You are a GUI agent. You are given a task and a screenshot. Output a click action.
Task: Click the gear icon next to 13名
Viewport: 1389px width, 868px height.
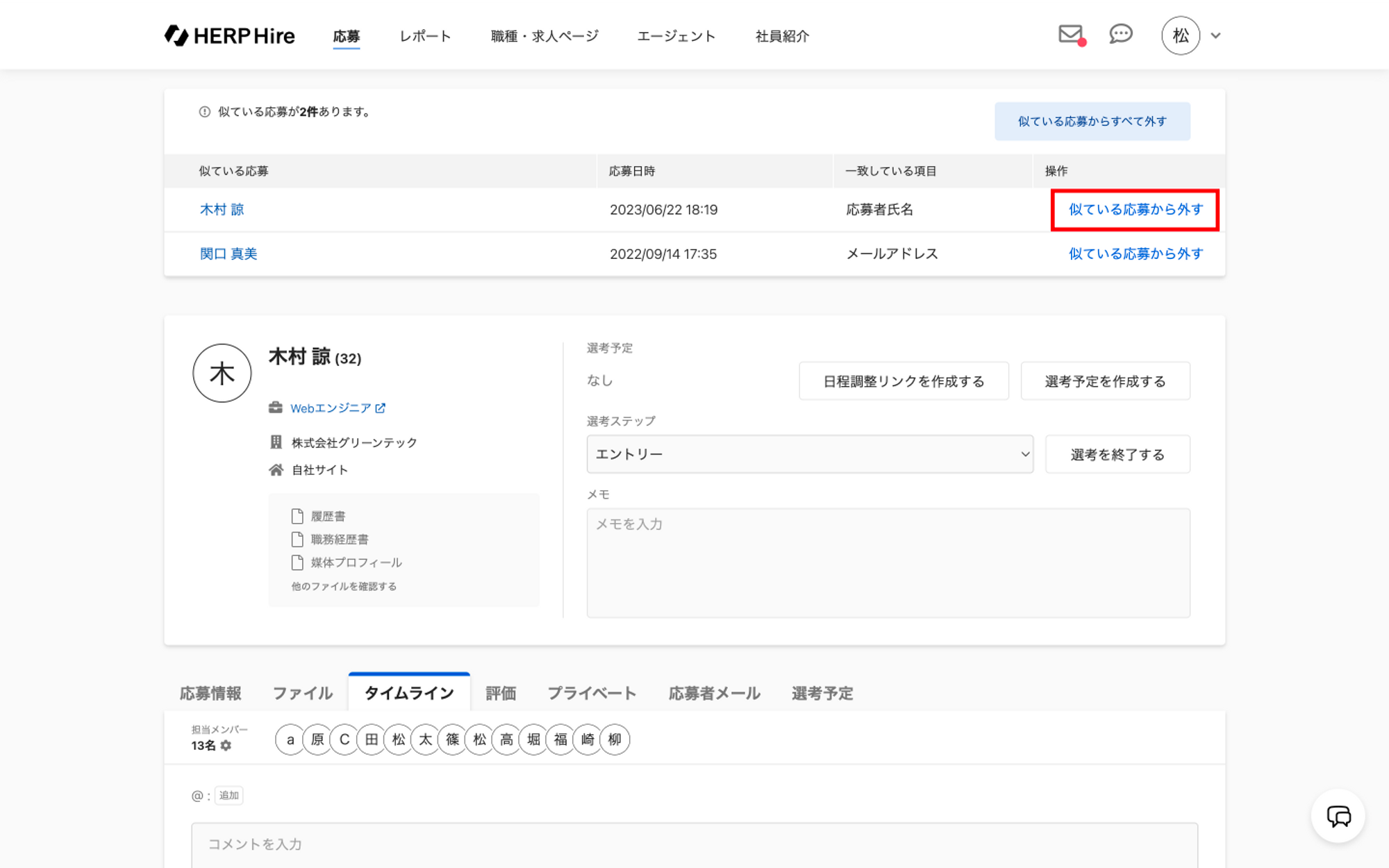tap(226, 745)
